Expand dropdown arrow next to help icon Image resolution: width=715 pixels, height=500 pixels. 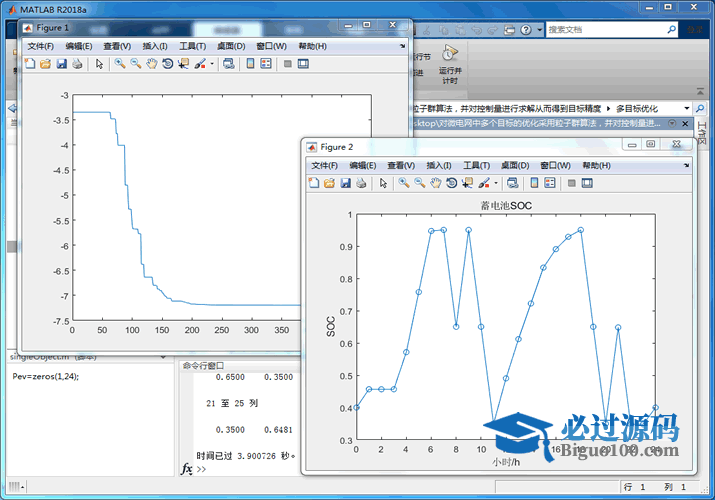(x=539, y=30)
